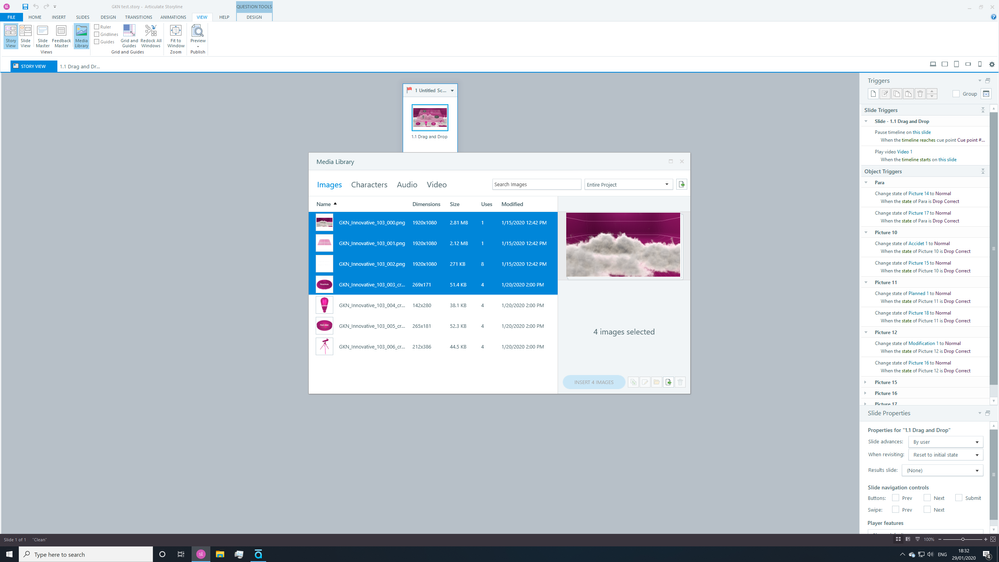
Task: Click Fit to Window zoom
Action: (176, 36)
